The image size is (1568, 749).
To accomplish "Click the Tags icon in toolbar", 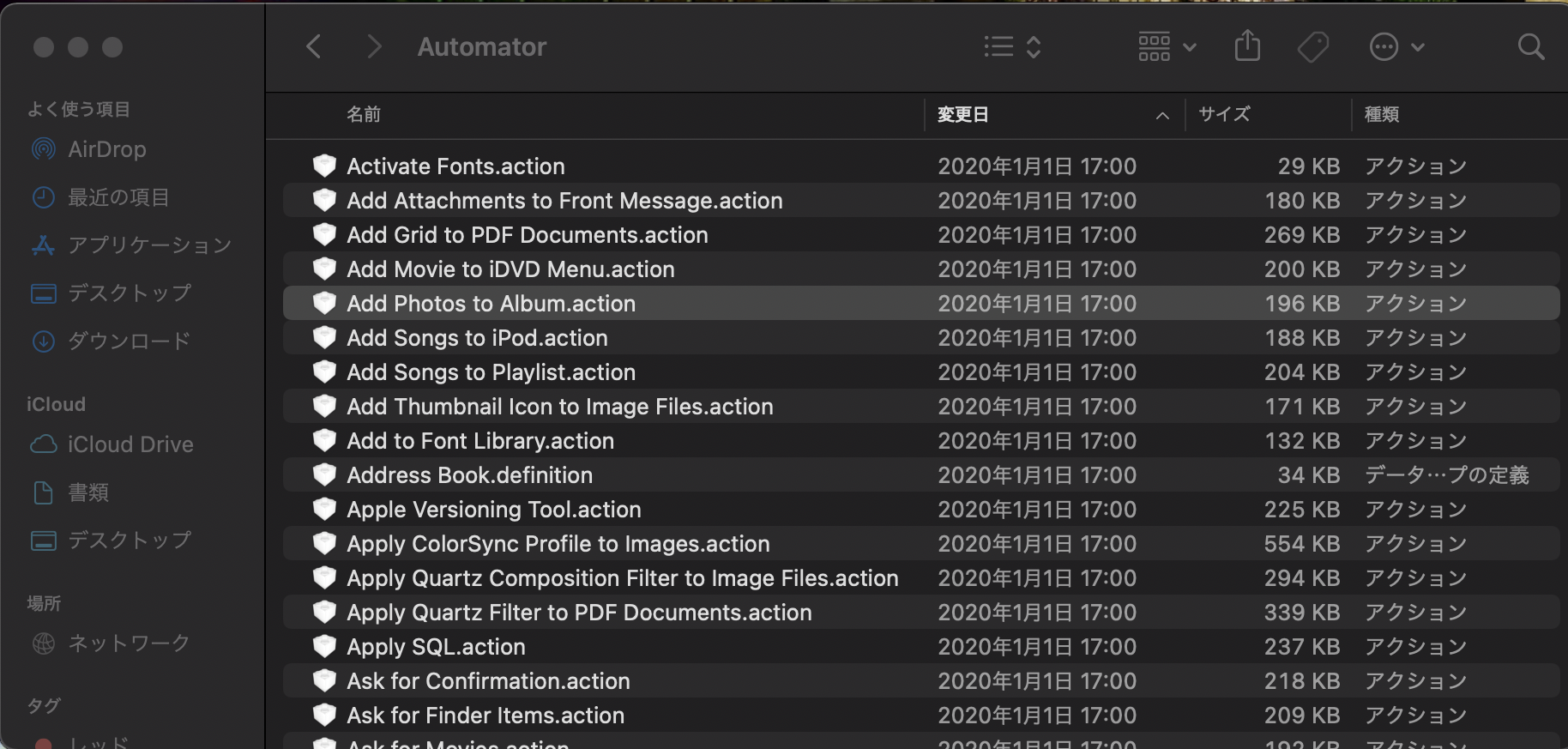I will click(1312, 46).
